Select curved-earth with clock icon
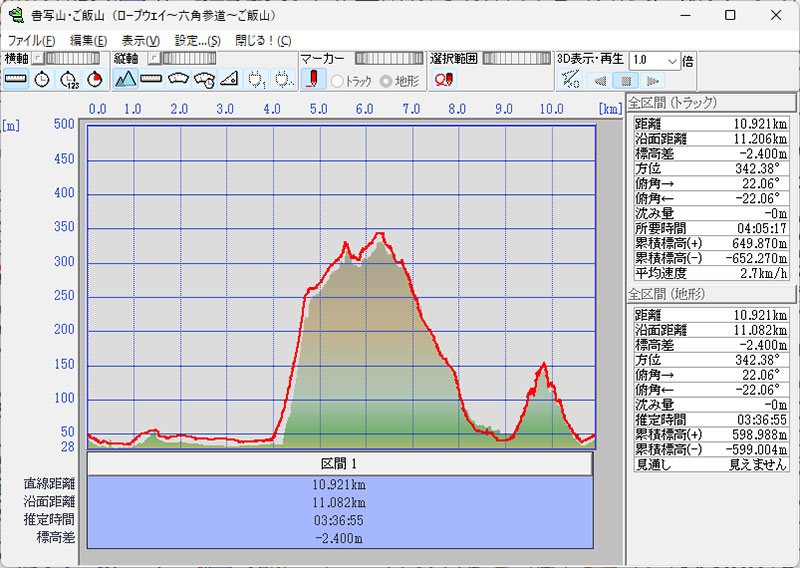 tap(204, 79)
